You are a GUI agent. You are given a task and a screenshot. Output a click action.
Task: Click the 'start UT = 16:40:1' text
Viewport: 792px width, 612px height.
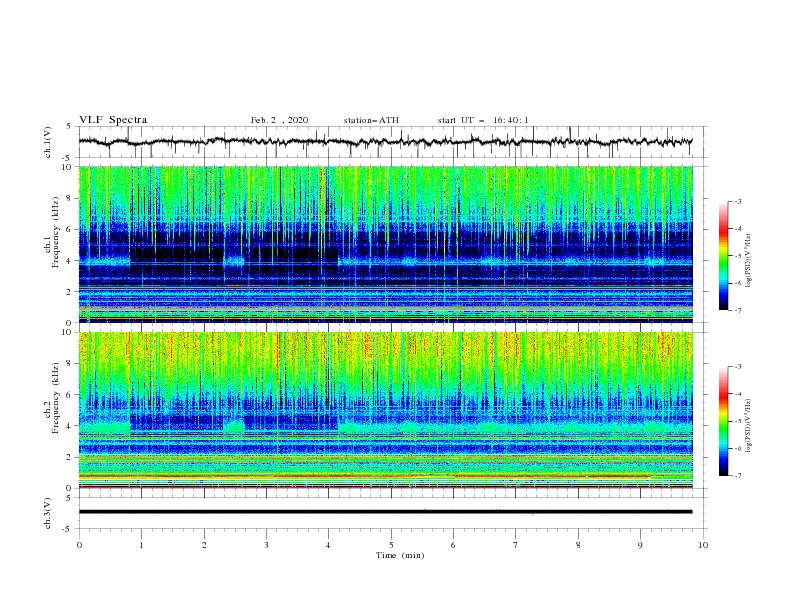[483, 120]
